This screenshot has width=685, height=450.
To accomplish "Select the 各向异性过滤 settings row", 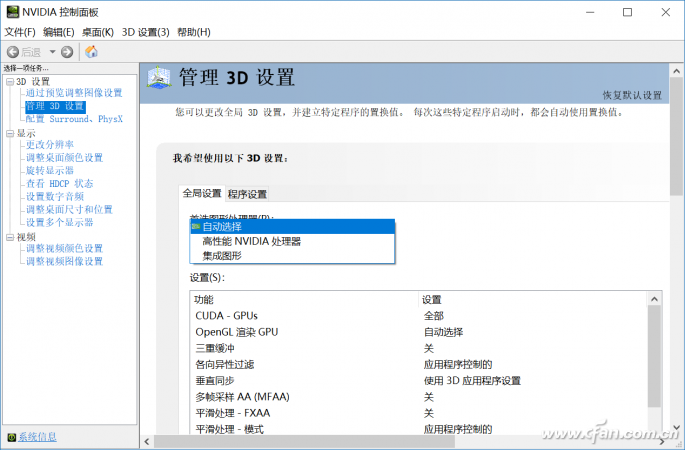I will coord(419,364).
